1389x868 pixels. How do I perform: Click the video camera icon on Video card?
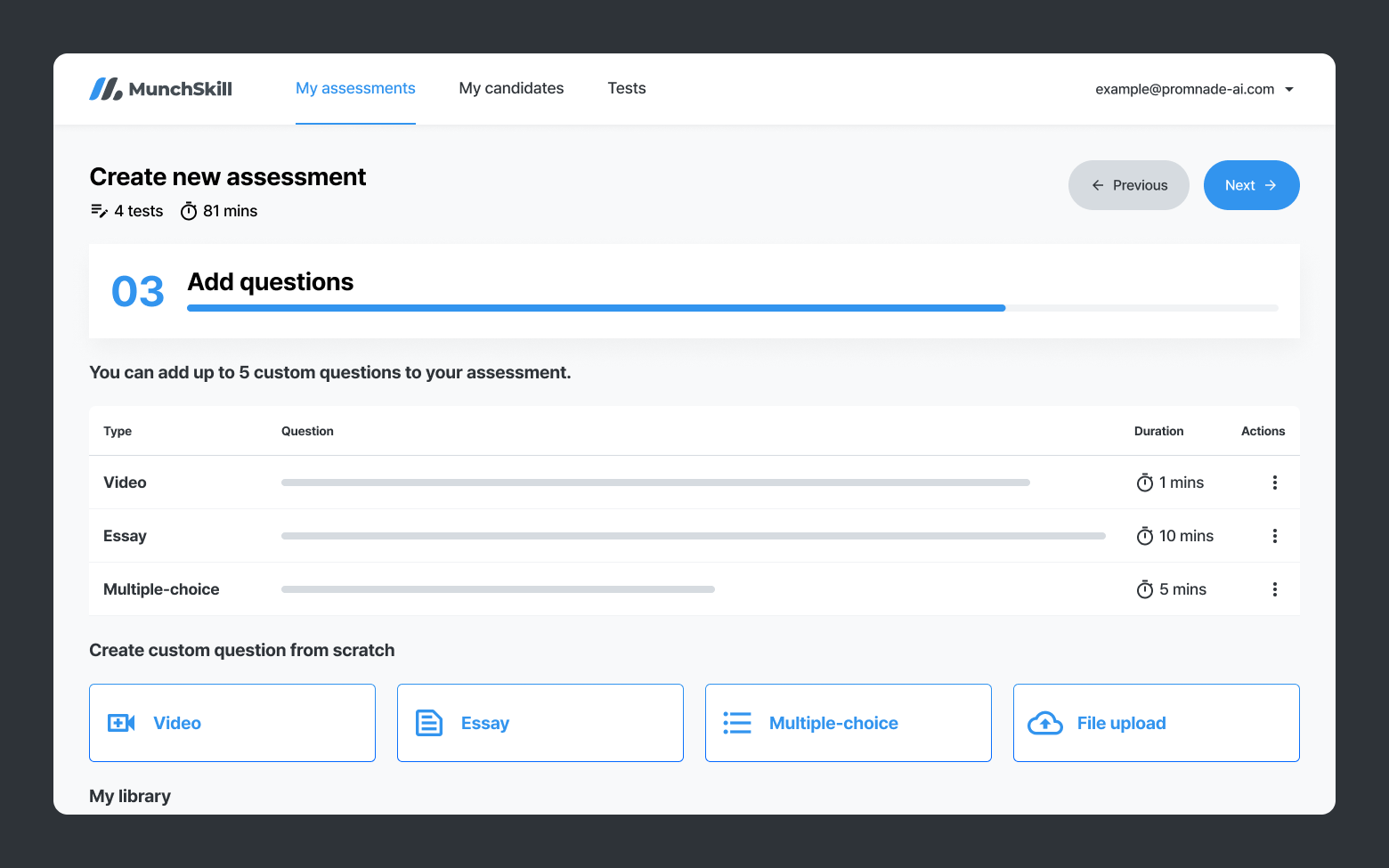coord(121,723)
